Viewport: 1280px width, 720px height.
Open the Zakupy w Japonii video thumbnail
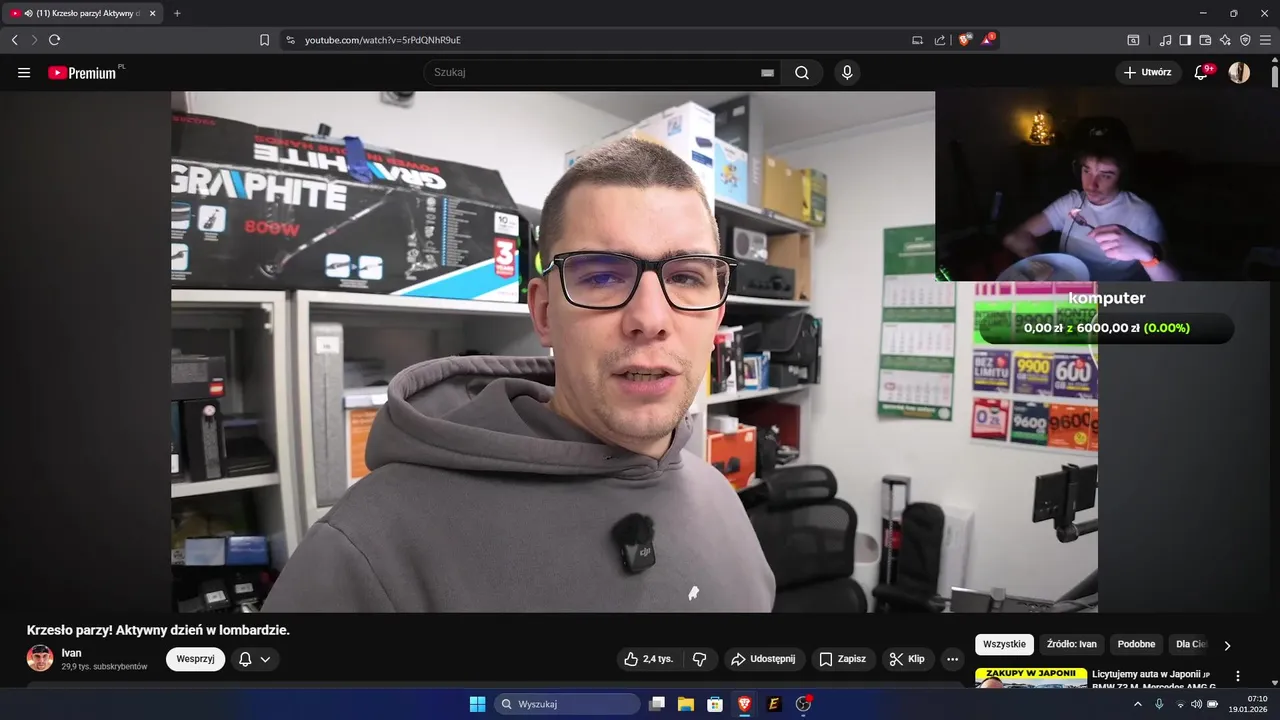[x=1030, y=678]
